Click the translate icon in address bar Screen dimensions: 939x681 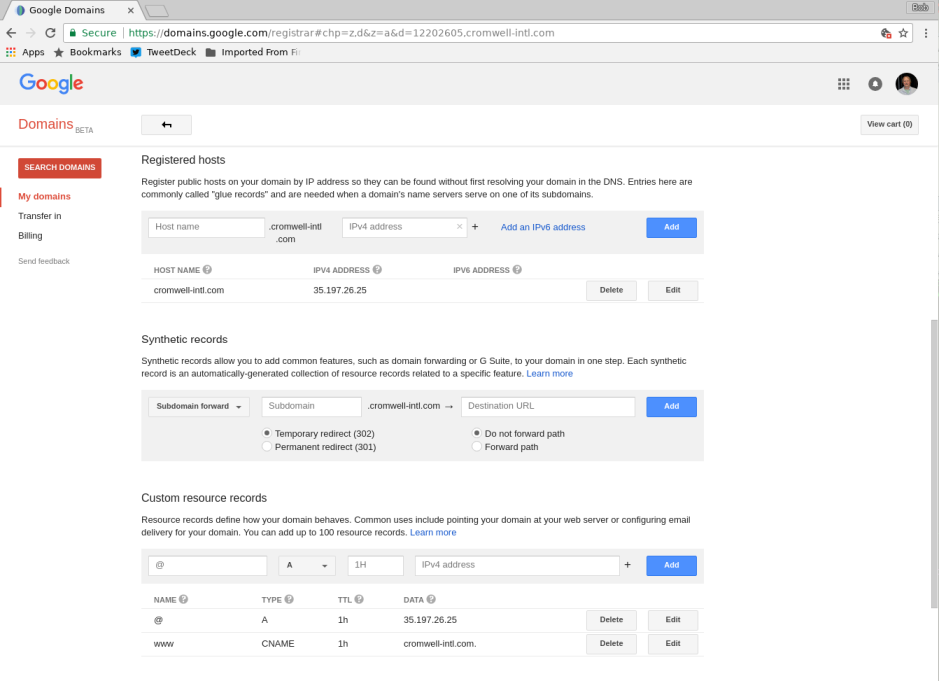click(x=886, y=33)
